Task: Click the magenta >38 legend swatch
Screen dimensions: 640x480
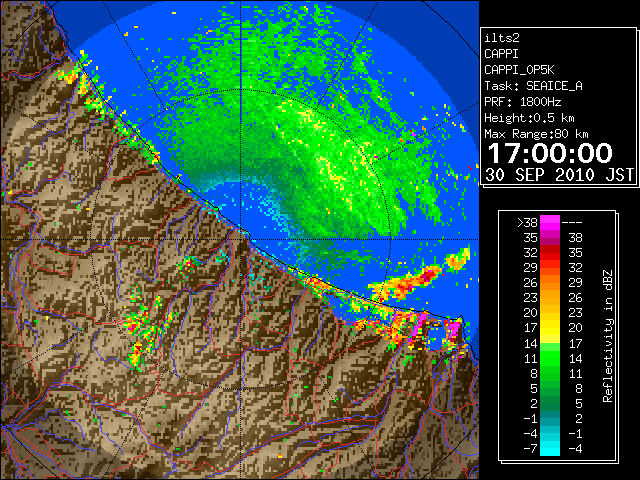Action: [x=550, y=222]
